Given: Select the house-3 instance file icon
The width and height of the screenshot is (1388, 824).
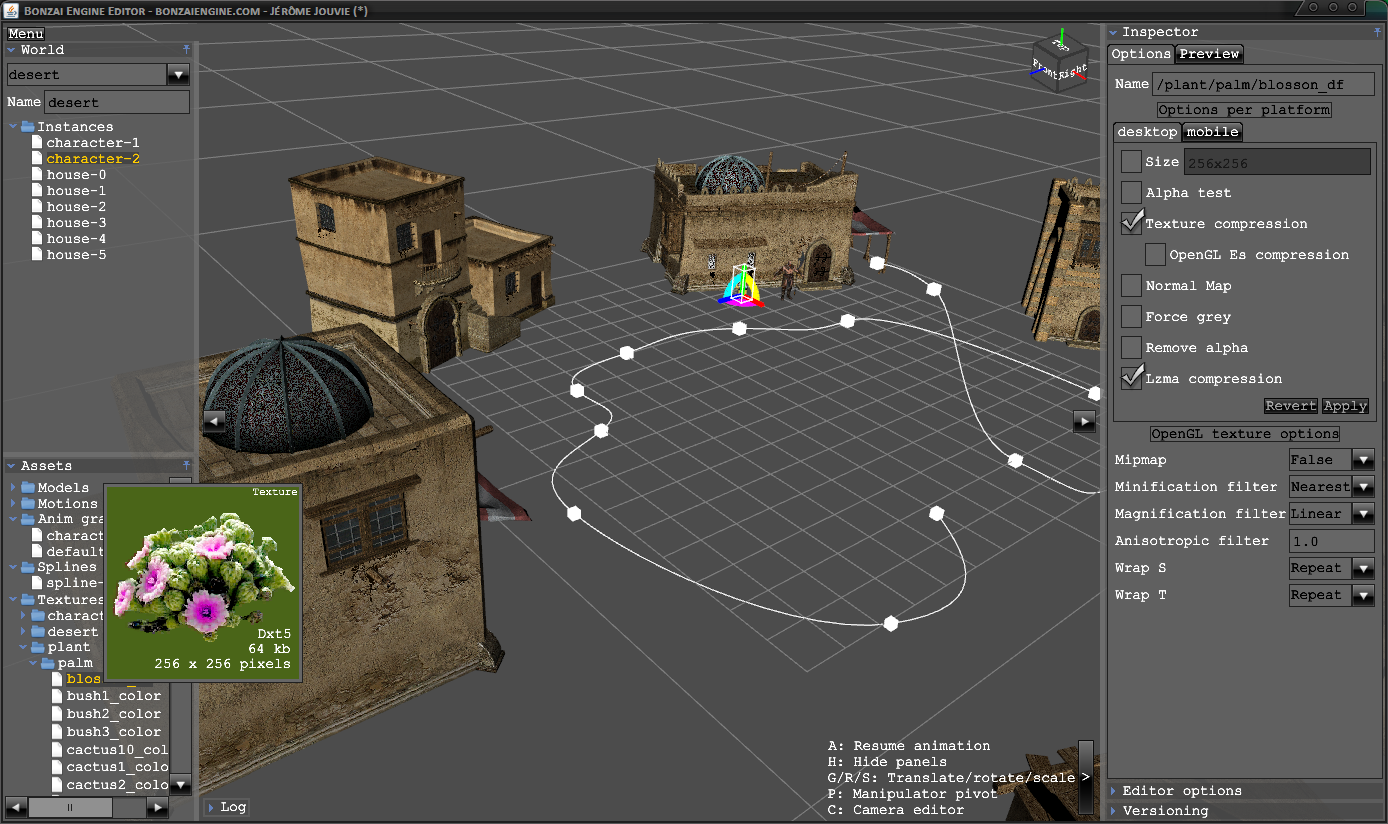Looking at the screenshot, I should point(38,223).
